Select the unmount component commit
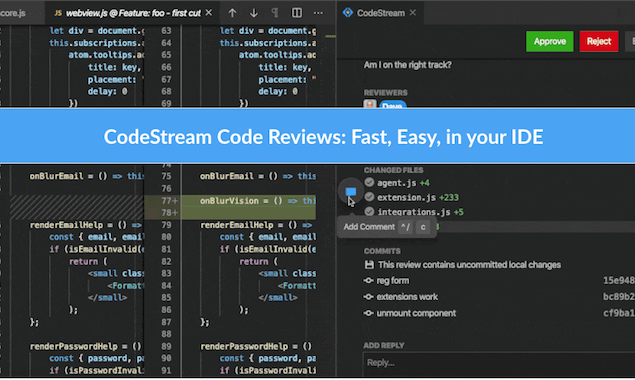 pyautogui.click(x=416, y=313)
